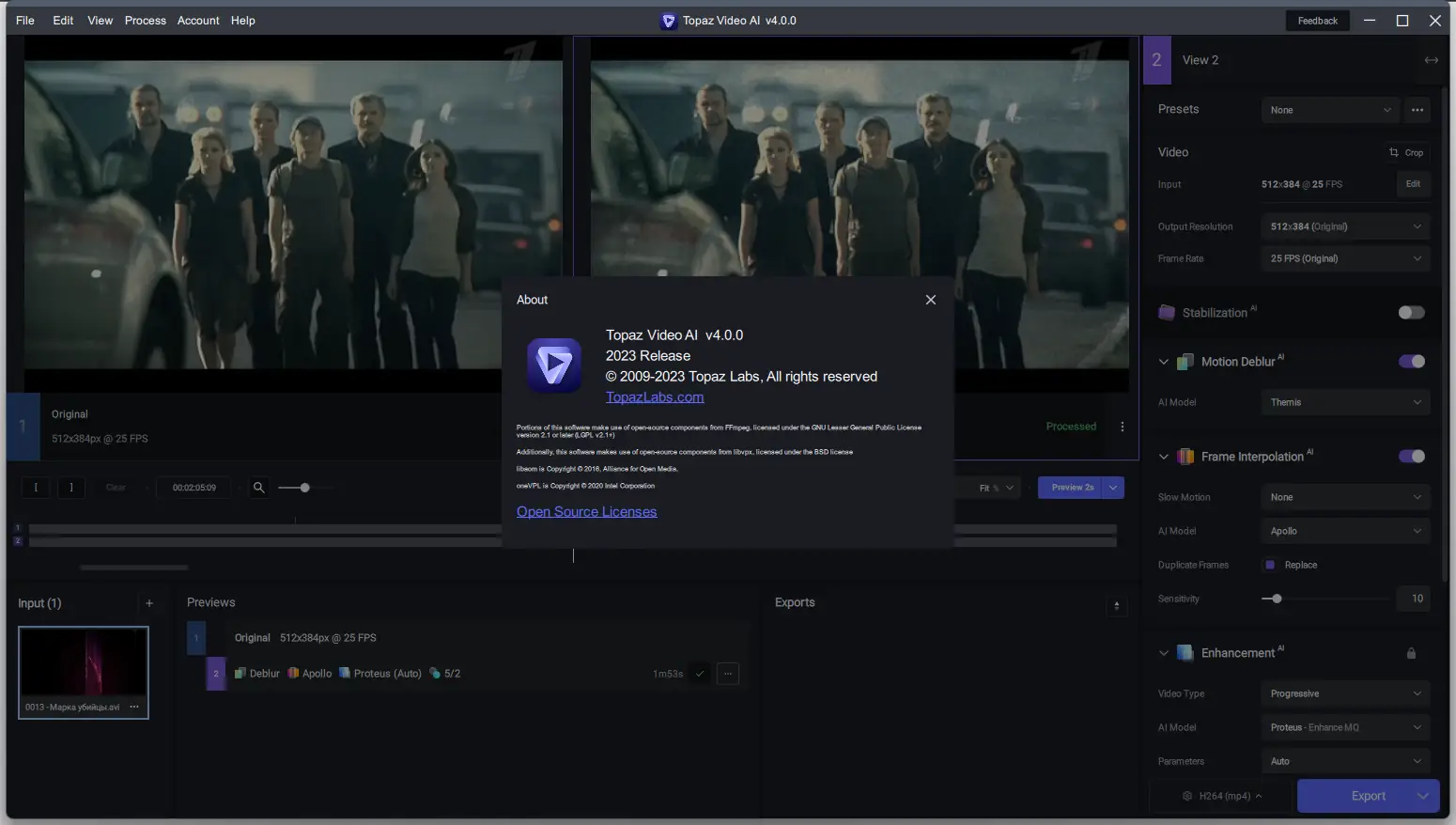Viewport: 1456px width, 825px height.
Task: Click the Motion Deblur icon
Action: (x=1185, y=362)
